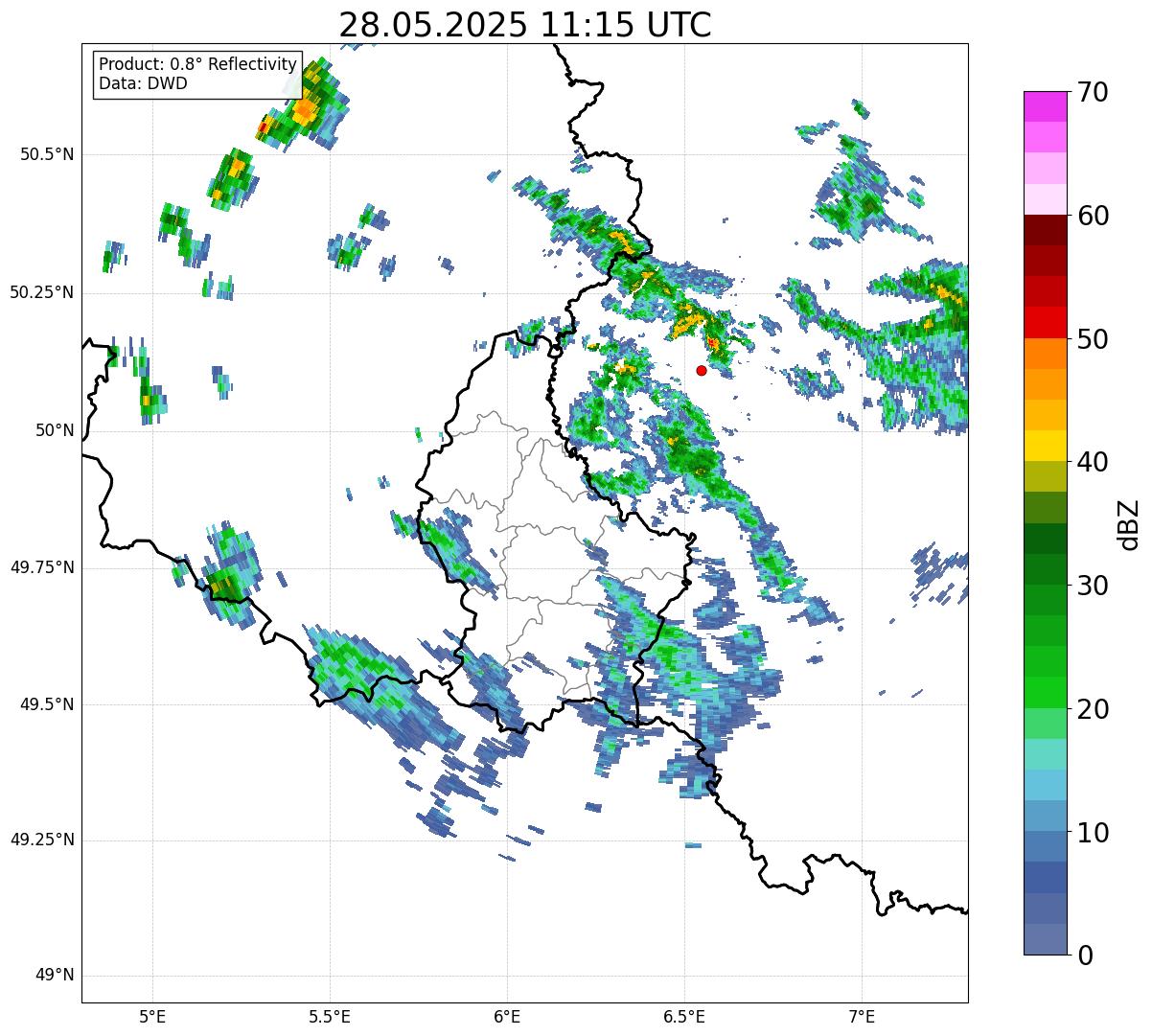The width and height of the screenshot is (1152, 1036).
Task: Click the 49.25°N latitude label
Action: coord(42,840)
